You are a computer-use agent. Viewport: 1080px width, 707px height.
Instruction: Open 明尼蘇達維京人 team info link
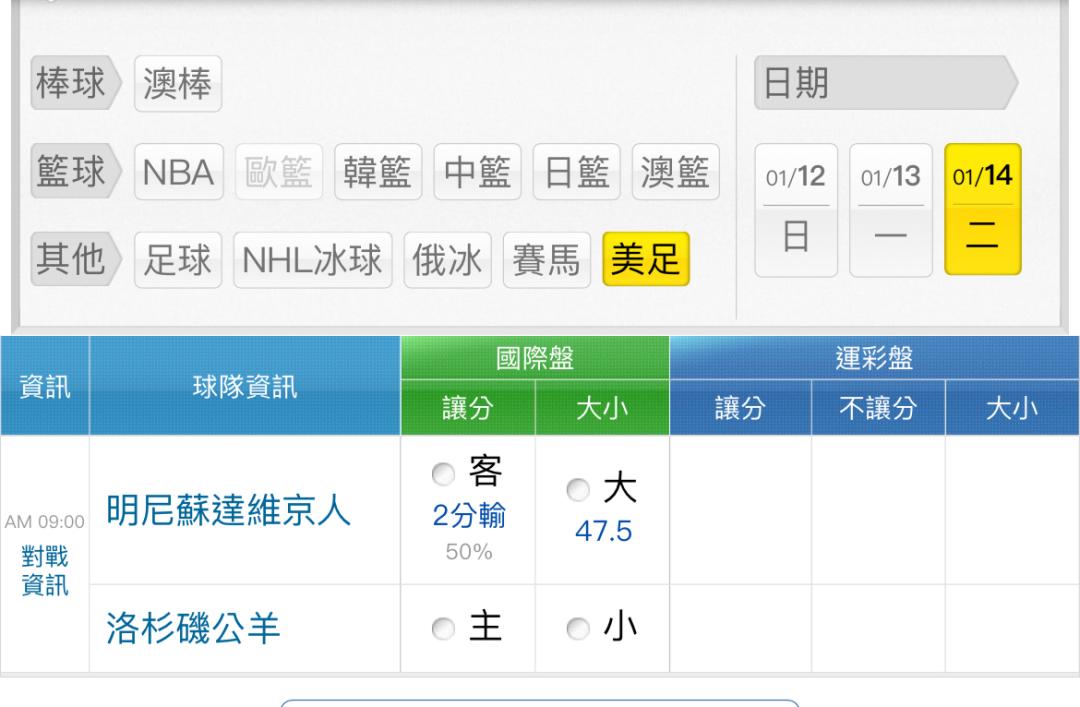[228, 511]
